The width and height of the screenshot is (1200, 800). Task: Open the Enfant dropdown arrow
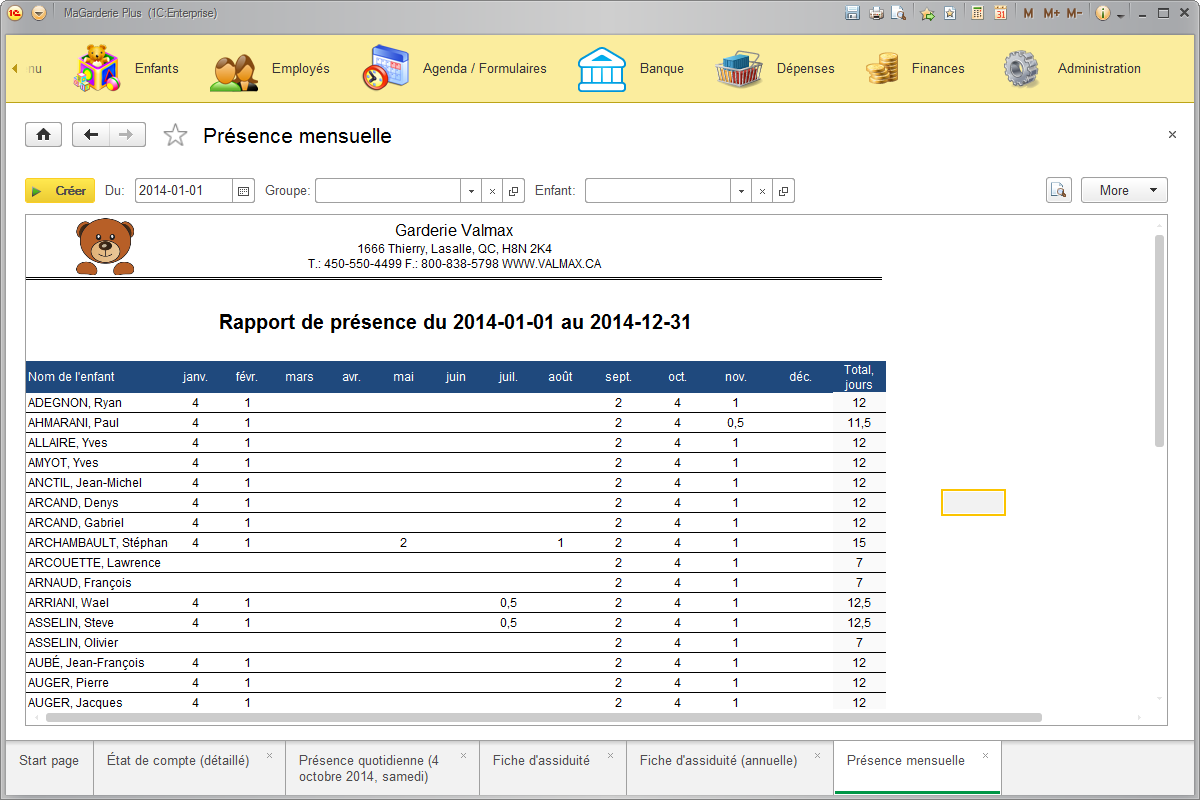pos(741,190)
